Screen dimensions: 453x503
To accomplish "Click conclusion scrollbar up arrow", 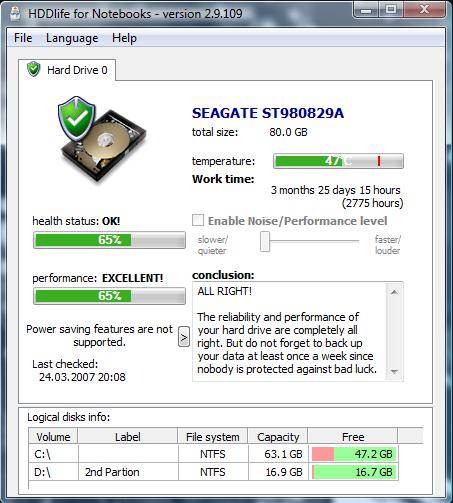I will 394,292.
